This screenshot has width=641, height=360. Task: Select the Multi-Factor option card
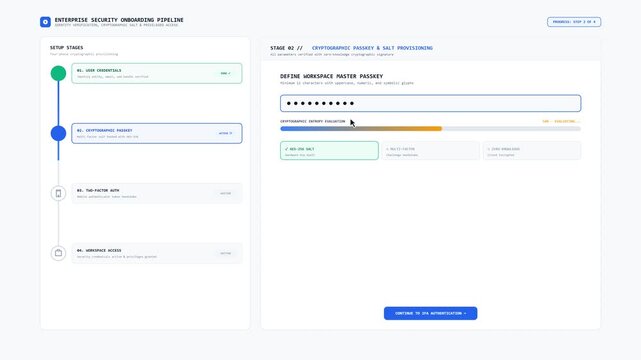[430, 151]
